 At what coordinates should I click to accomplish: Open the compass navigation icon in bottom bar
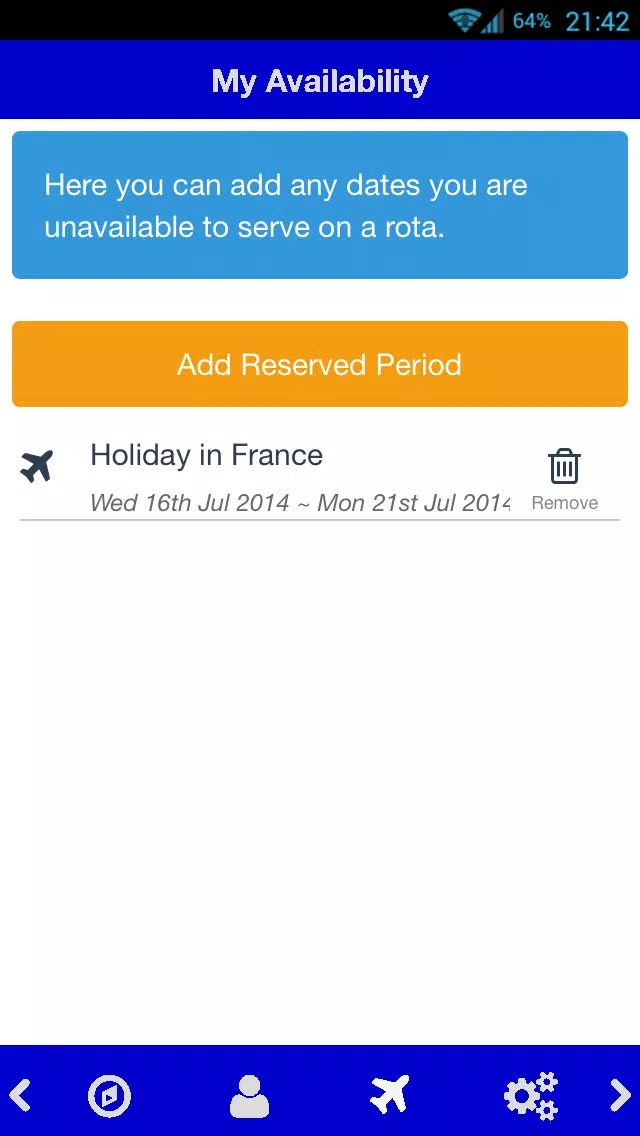click(x=109, y=1095)
